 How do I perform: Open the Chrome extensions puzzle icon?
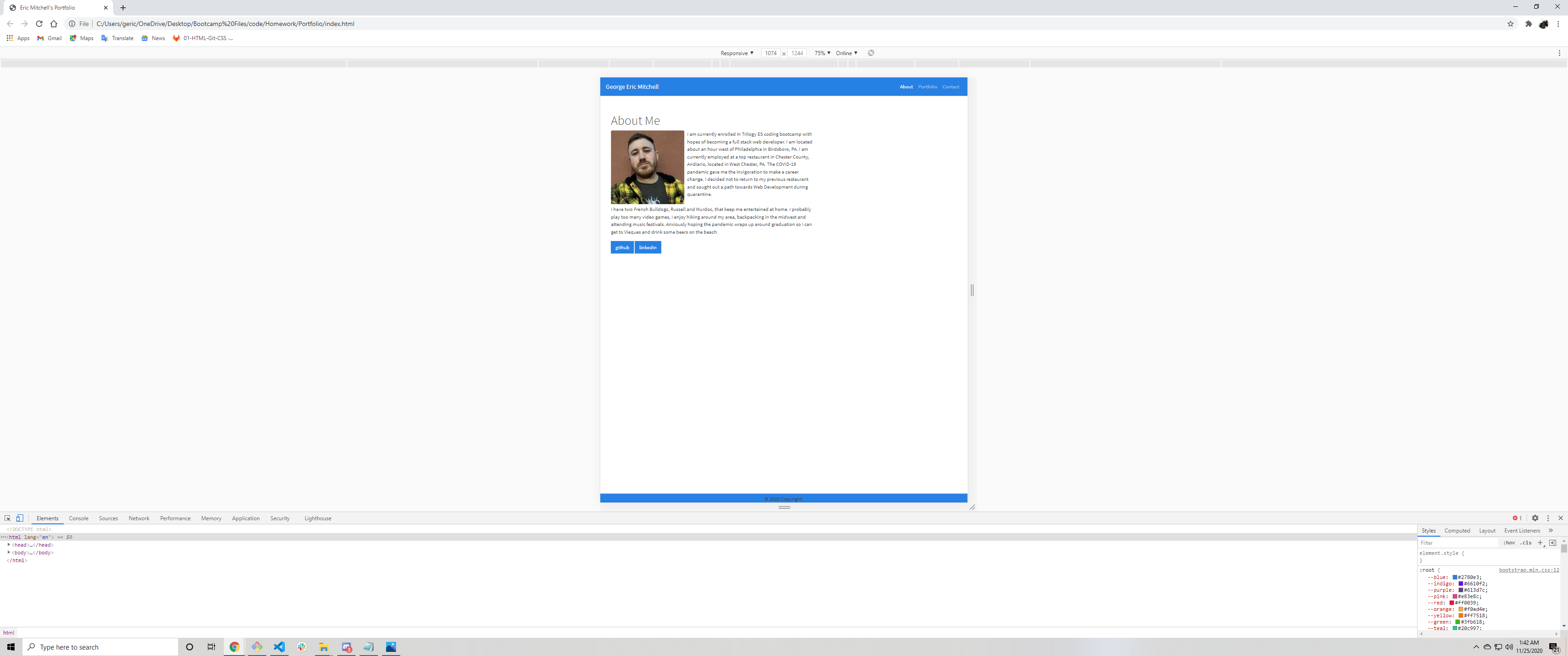tap(1528, 24)
